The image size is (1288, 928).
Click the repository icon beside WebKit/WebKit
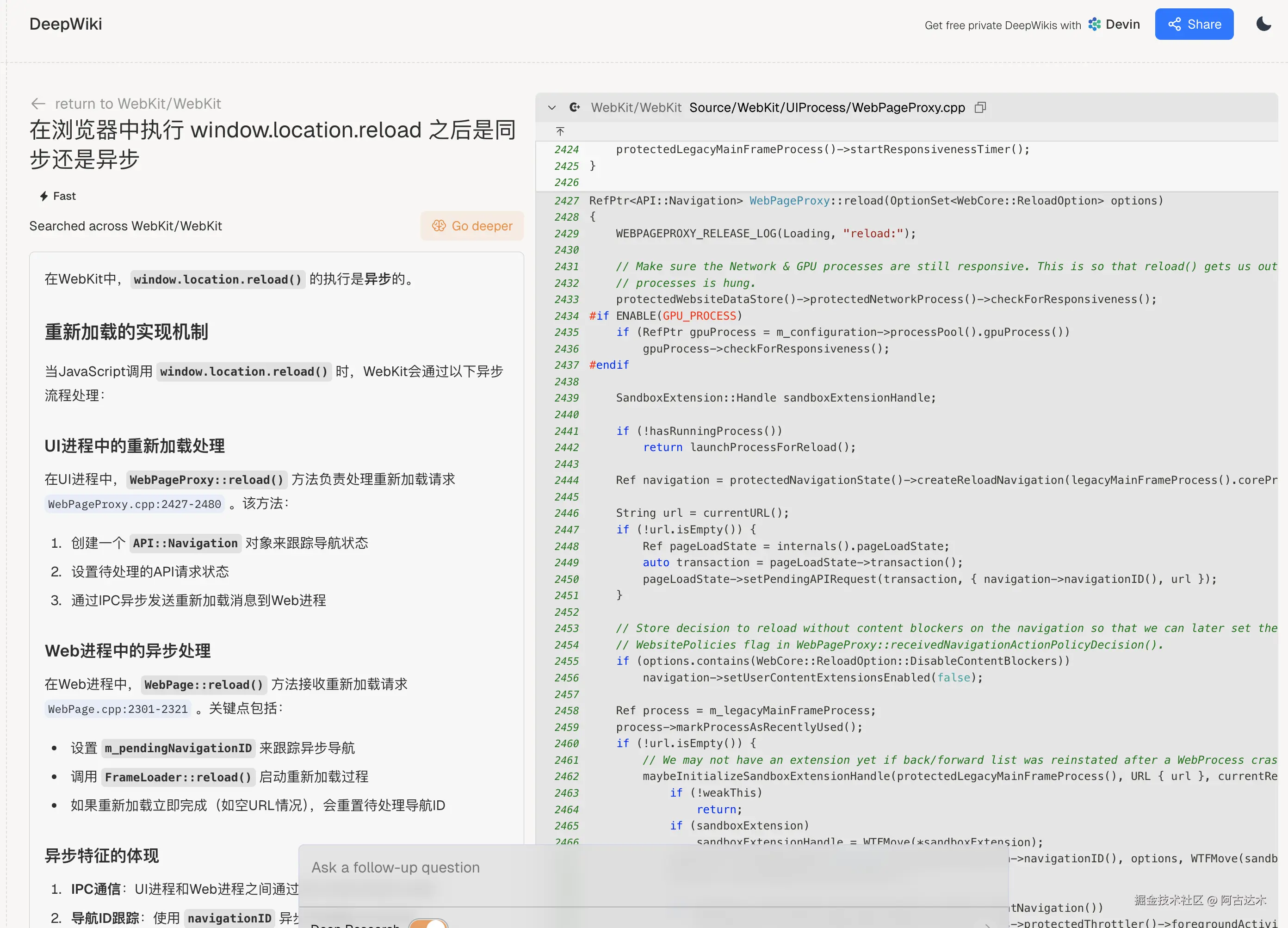coord(575,107)
